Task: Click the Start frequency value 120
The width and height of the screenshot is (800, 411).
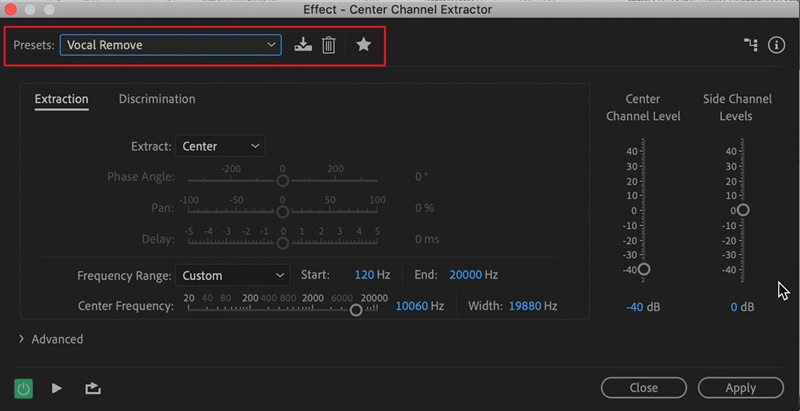Action: 364,275
